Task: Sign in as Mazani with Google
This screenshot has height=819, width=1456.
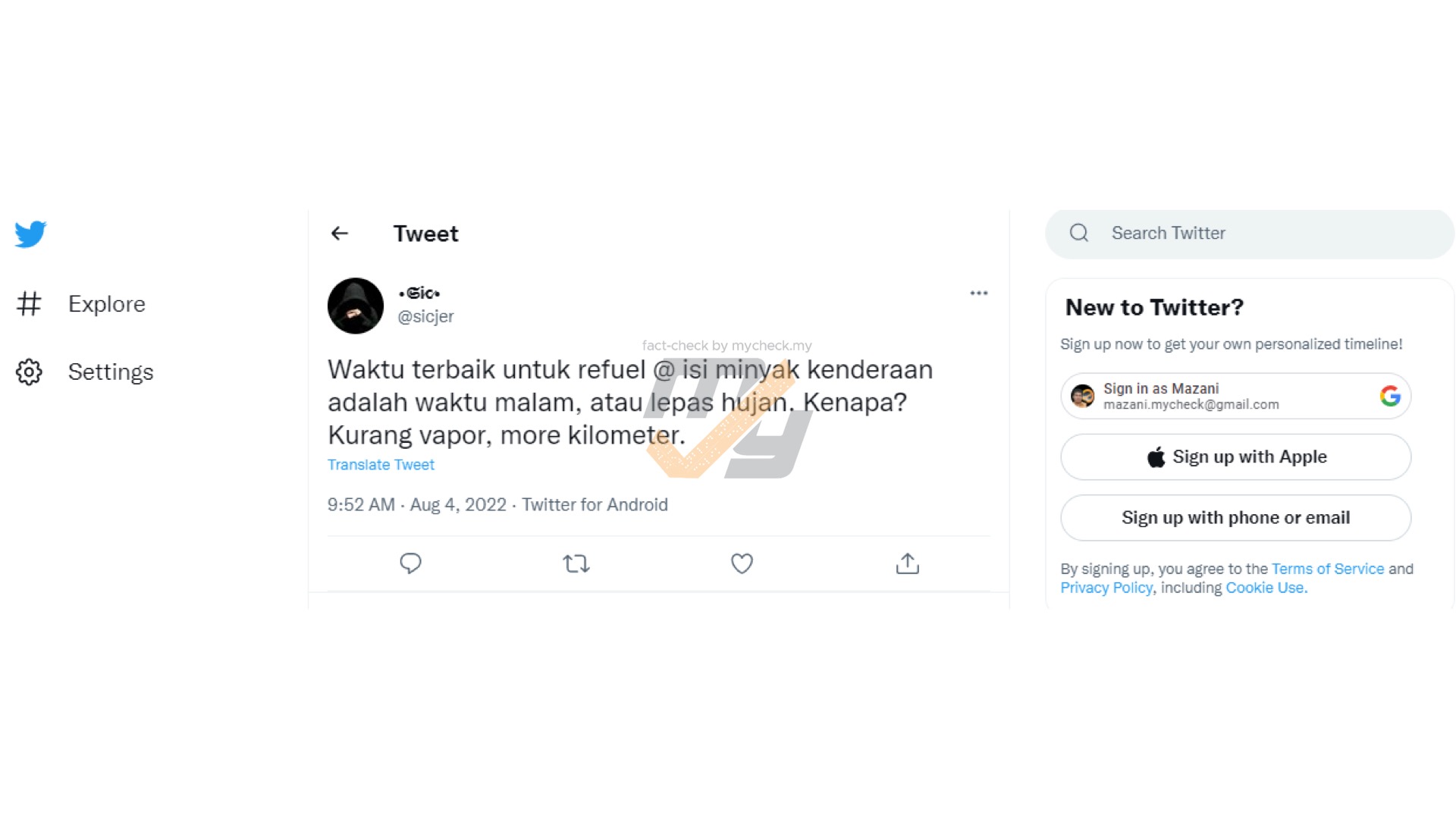Action: [1235, 396]
